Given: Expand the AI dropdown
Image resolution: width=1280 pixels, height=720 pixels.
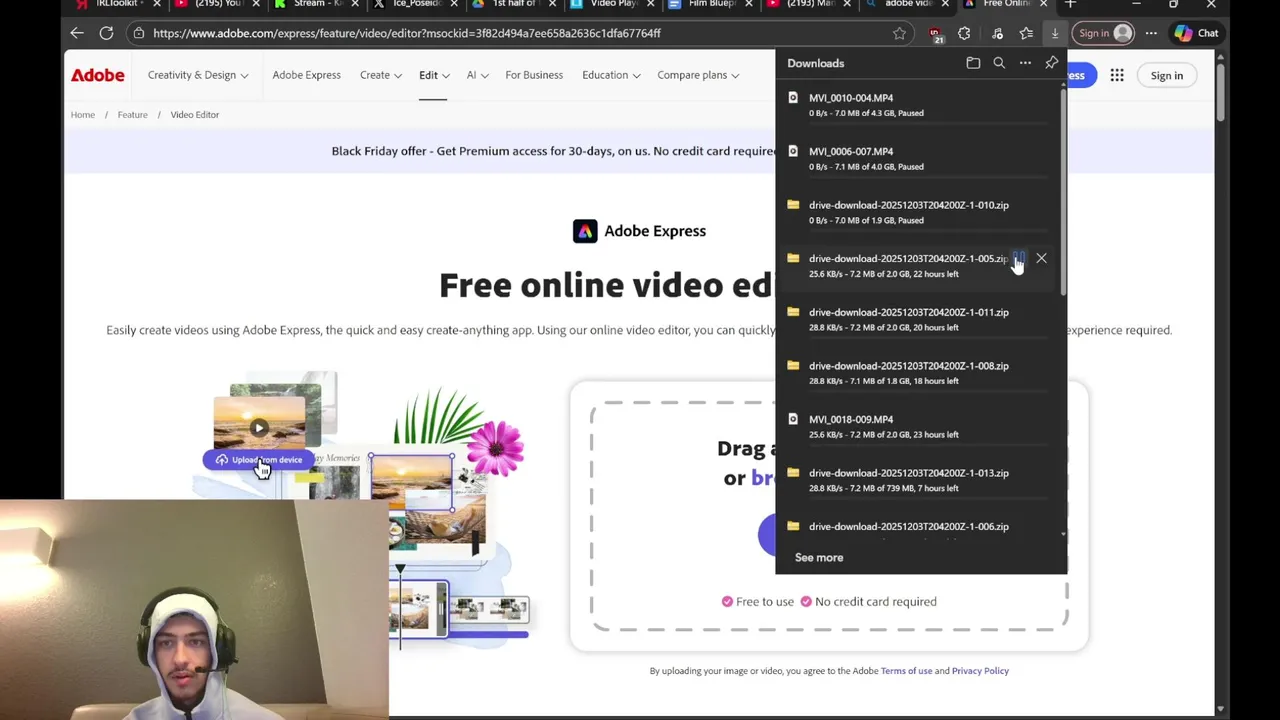Looking at the screenshot, I should click(x=477, y=75).
